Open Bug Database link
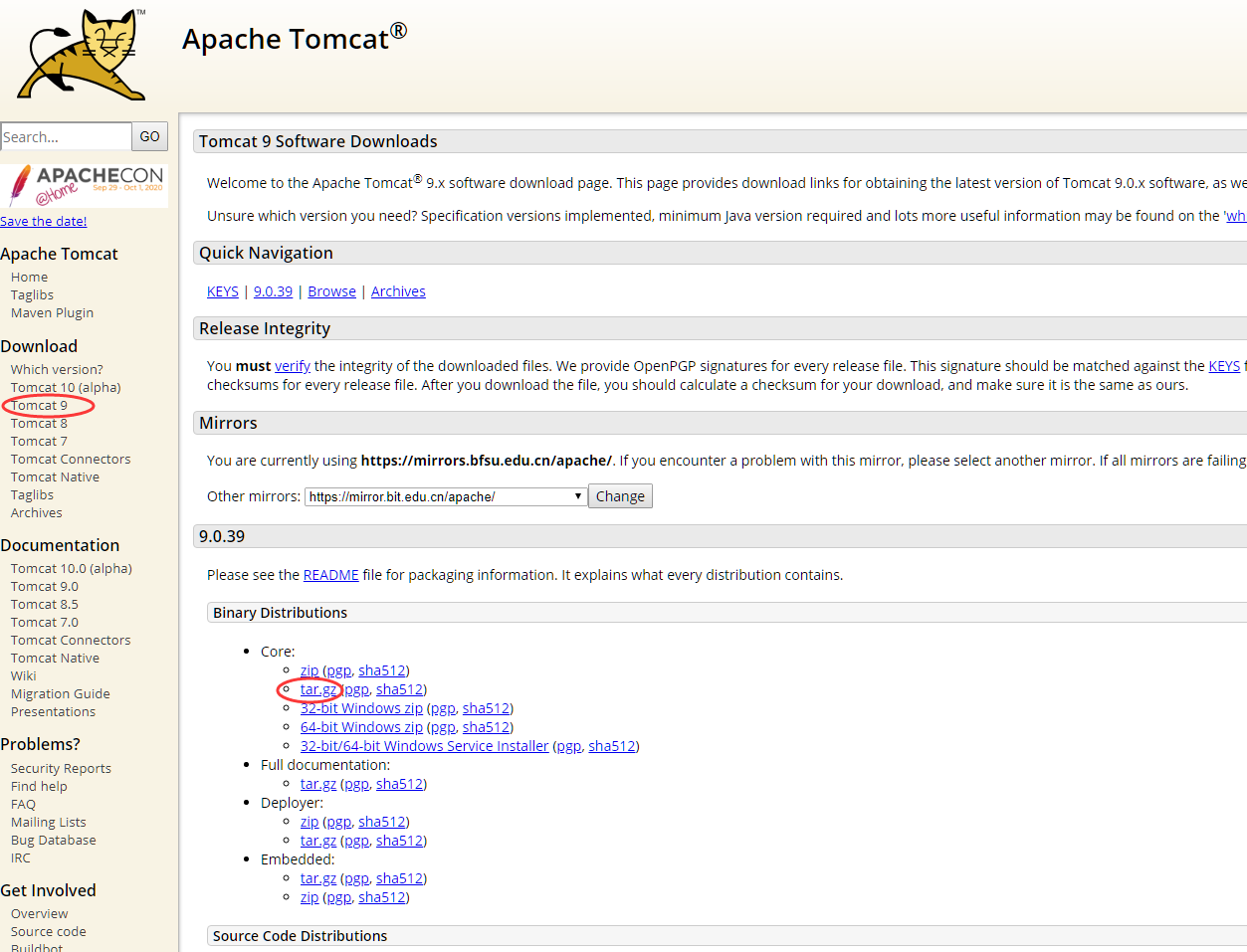Image resolution: width=1247 pixels, height=952 pixels. tap(54, 840)
